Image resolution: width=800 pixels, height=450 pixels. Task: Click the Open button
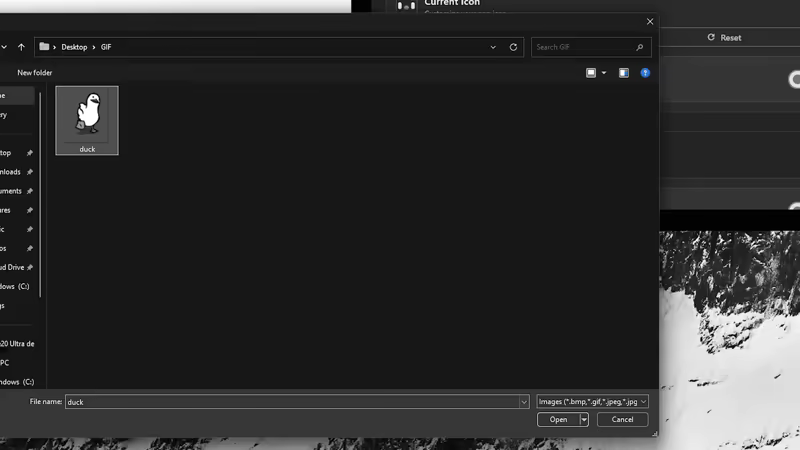[558, 419]
